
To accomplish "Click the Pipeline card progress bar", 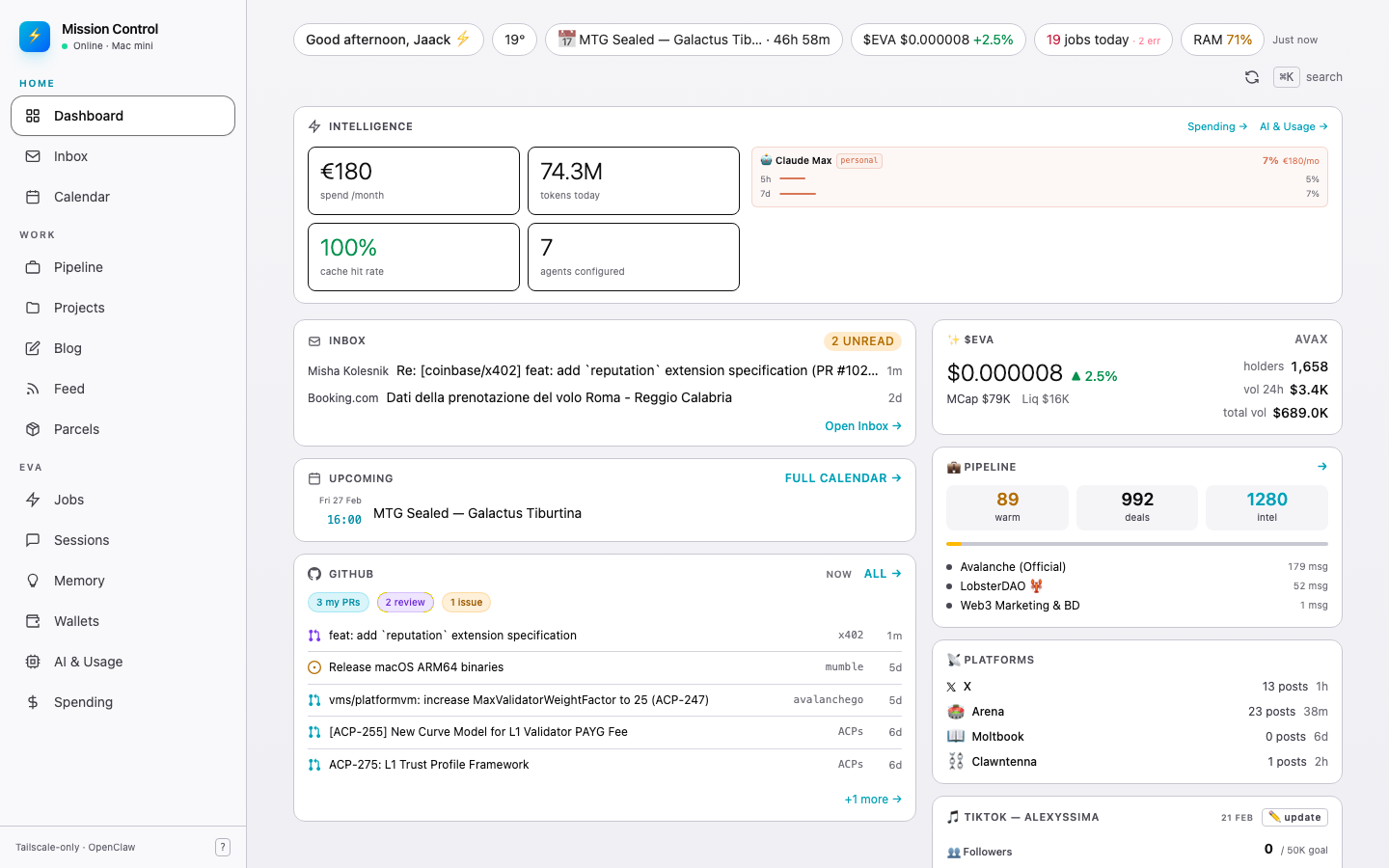I will [1137, 544].
